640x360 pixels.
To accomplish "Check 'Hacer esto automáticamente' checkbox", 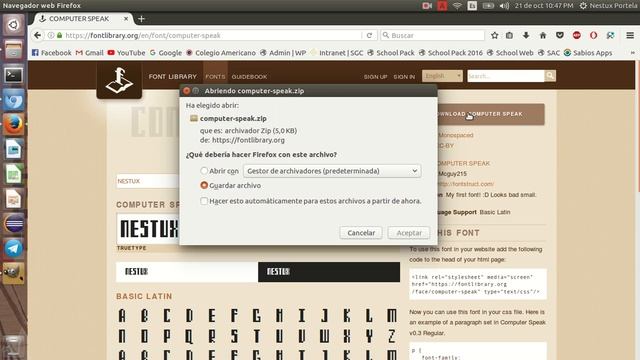I will tap(204, 201).
